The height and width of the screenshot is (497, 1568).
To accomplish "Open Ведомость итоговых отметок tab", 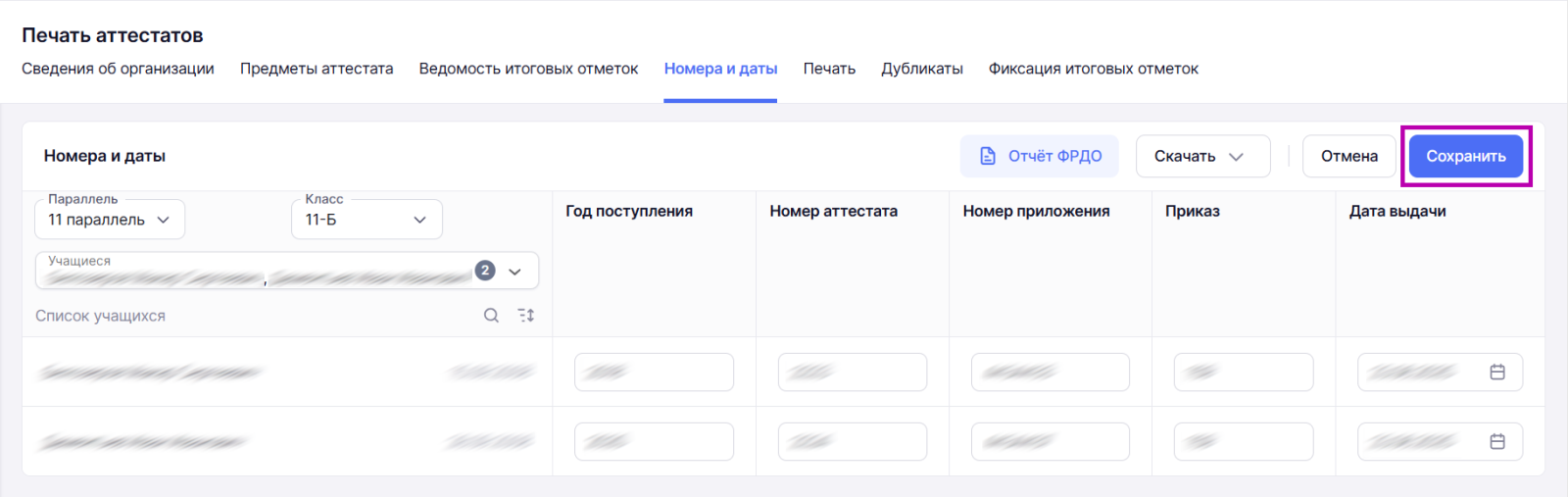I will (x=528, y=69).
